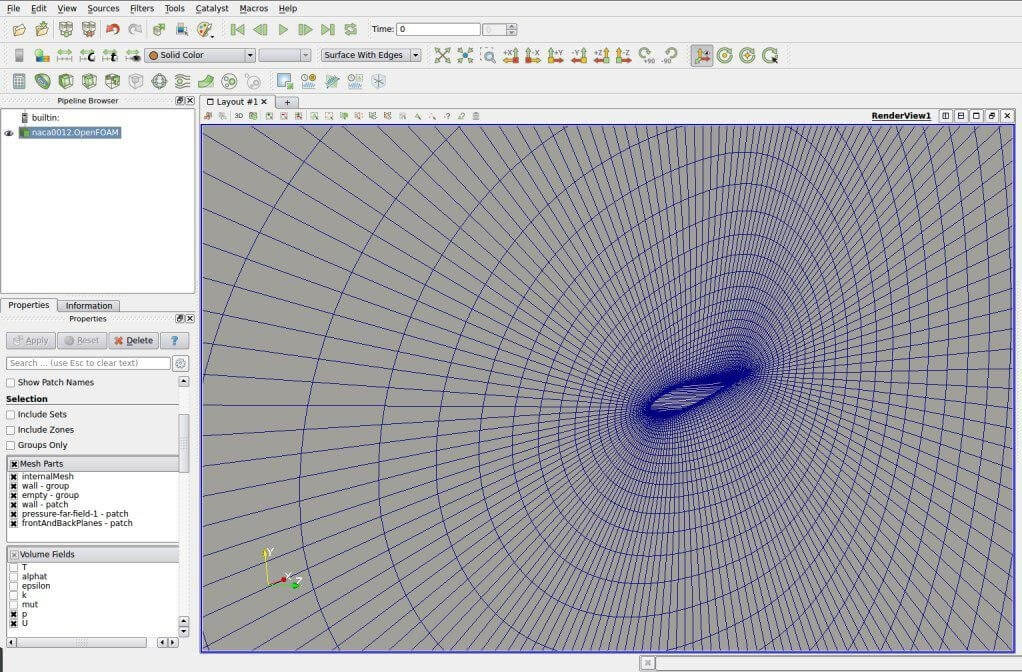Click the Reset button
Viewport: 1022px width, 672px height.
point(82,340)
